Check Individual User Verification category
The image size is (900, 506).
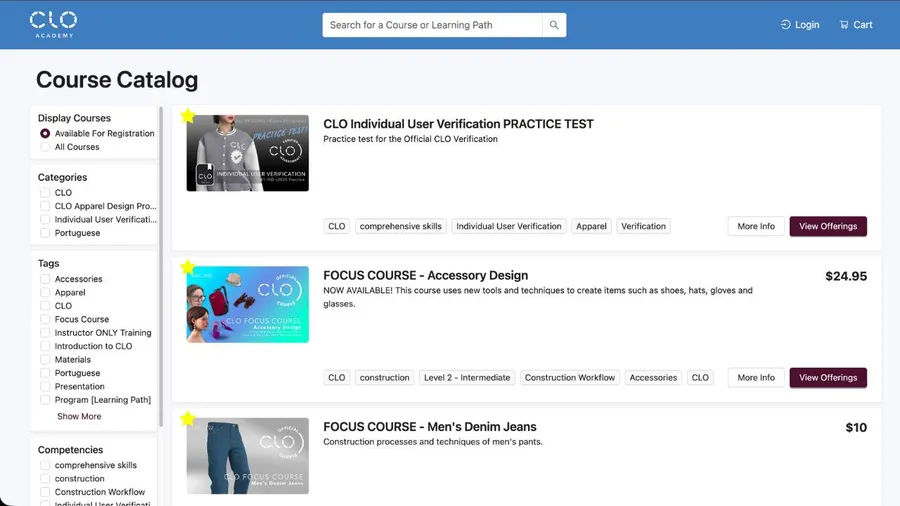[x=45, y=219]
